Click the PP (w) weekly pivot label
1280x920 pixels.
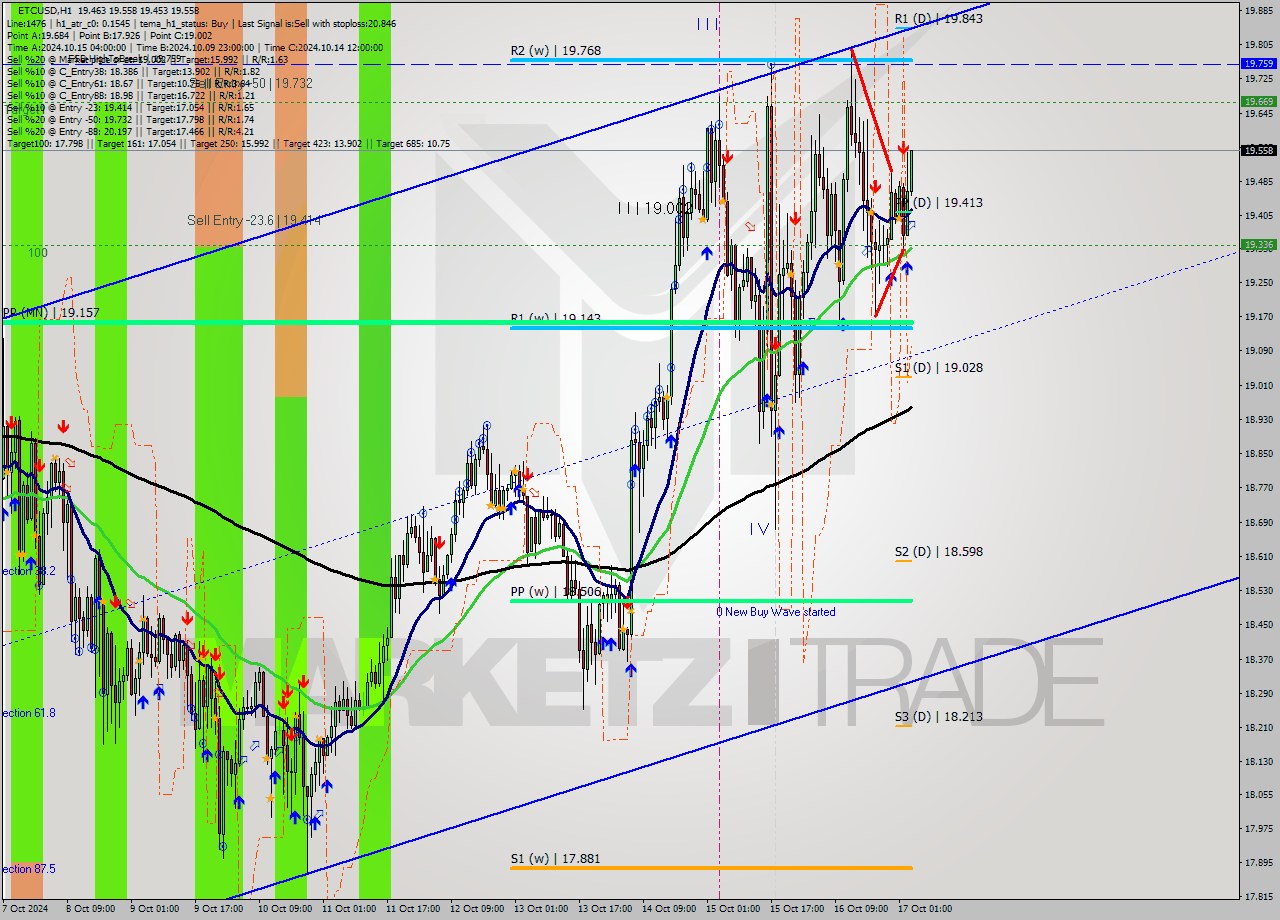click(x=556, y=592)
